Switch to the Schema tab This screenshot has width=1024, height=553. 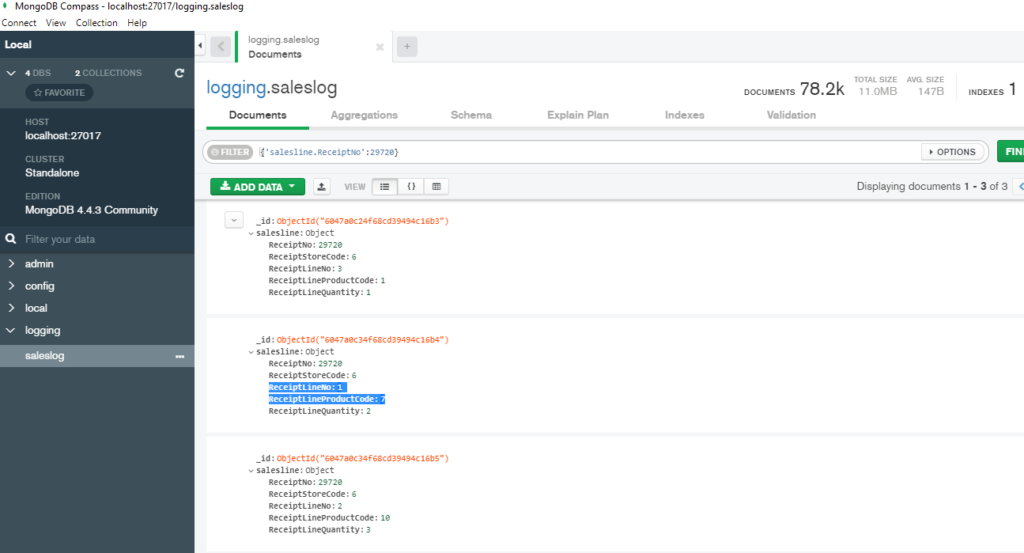tap(471, 115)
